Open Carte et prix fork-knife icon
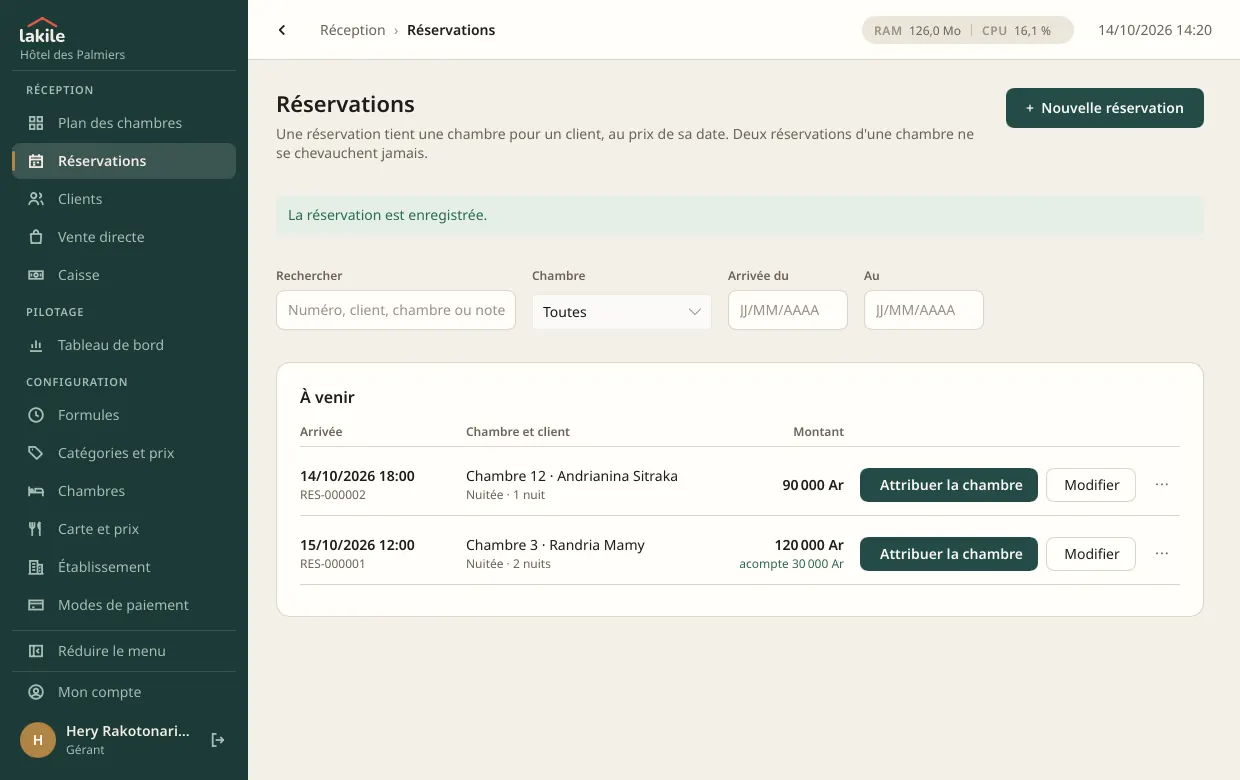Viewport: 1240px width, 780px height. 36,529
